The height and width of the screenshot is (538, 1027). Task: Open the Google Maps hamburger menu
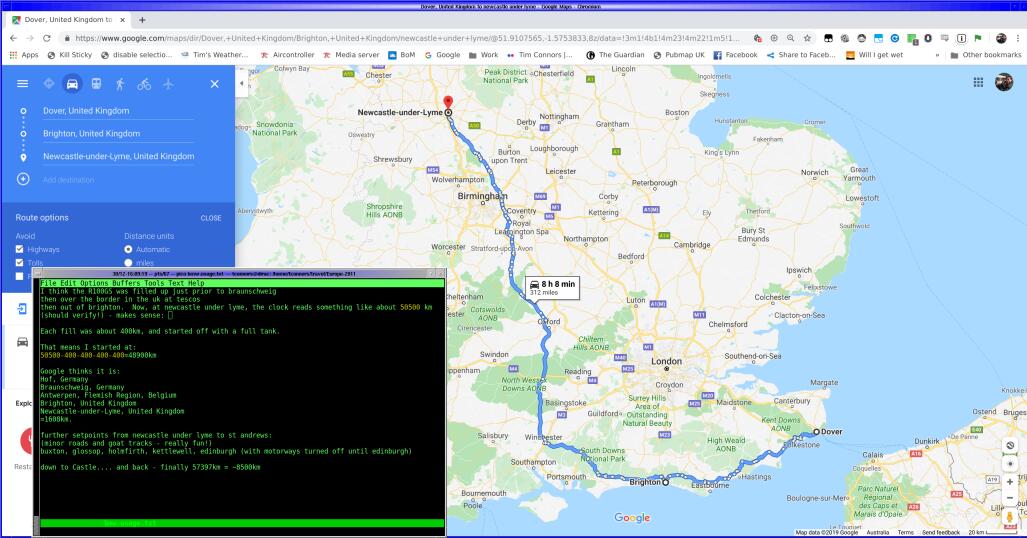pyautogui.click(x=22, y=84)
